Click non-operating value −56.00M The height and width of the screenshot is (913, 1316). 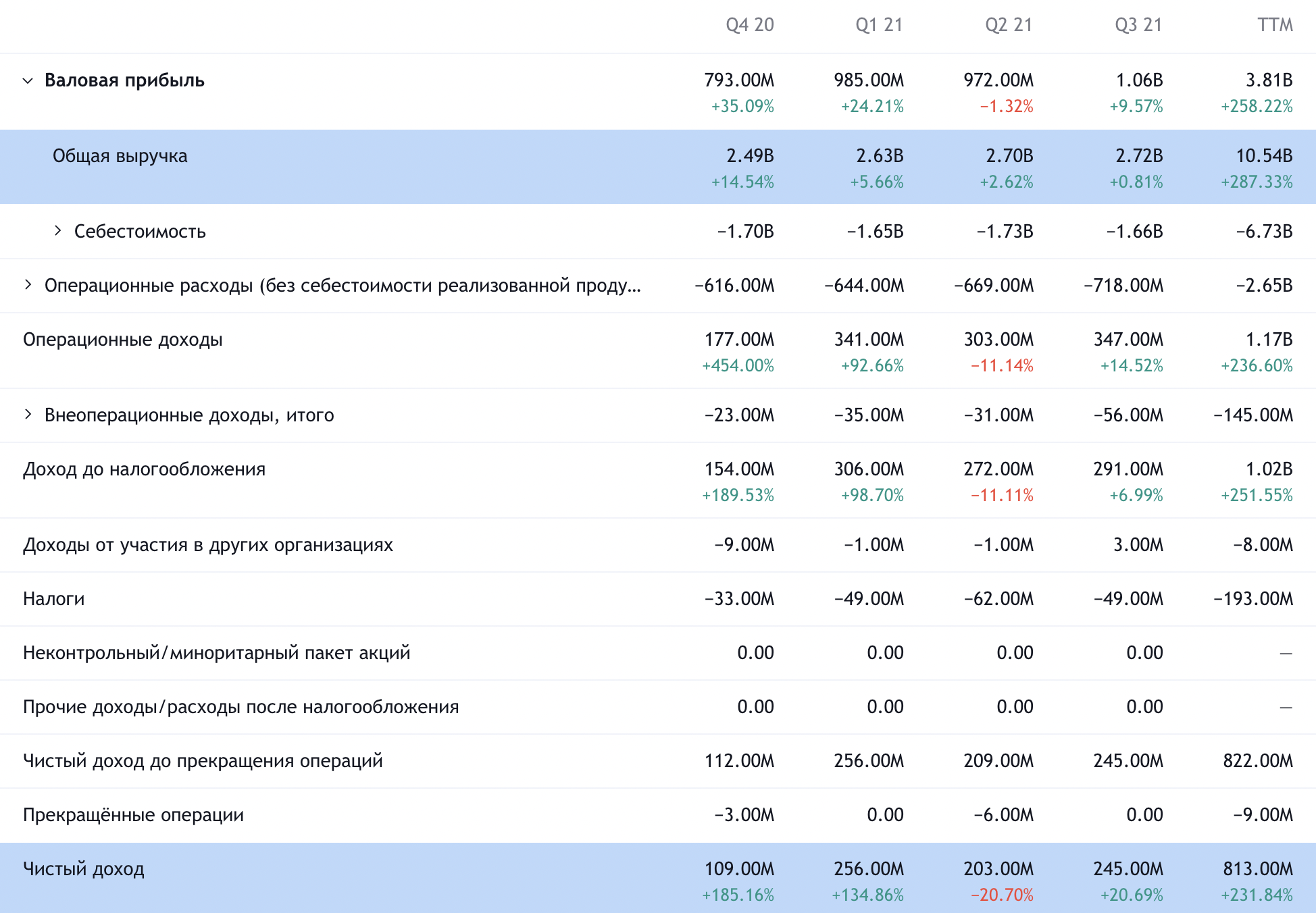(x=1128, y=415)
